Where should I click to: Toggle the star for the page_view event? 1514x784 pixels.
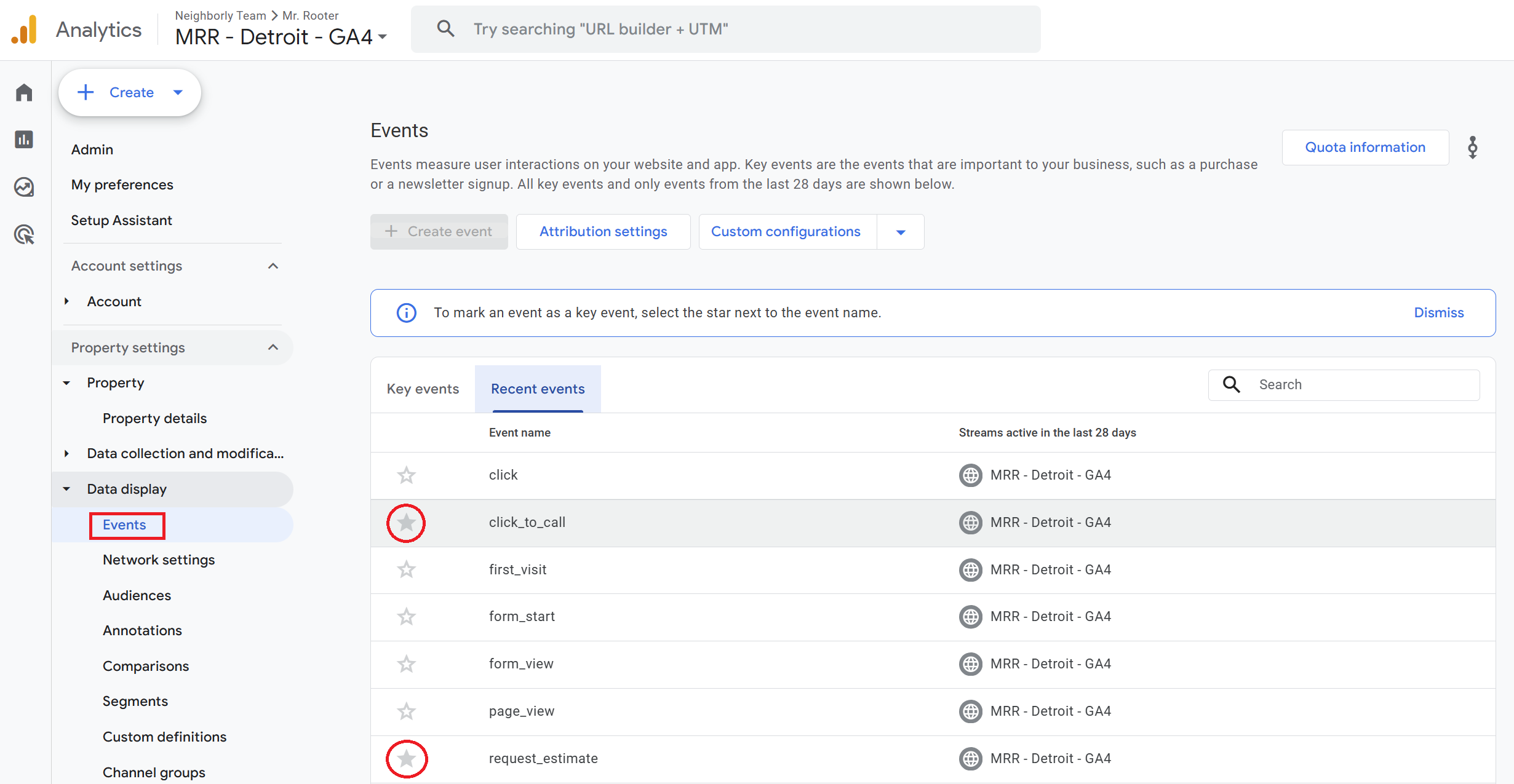pyautogui.click(x=406, y=711)
